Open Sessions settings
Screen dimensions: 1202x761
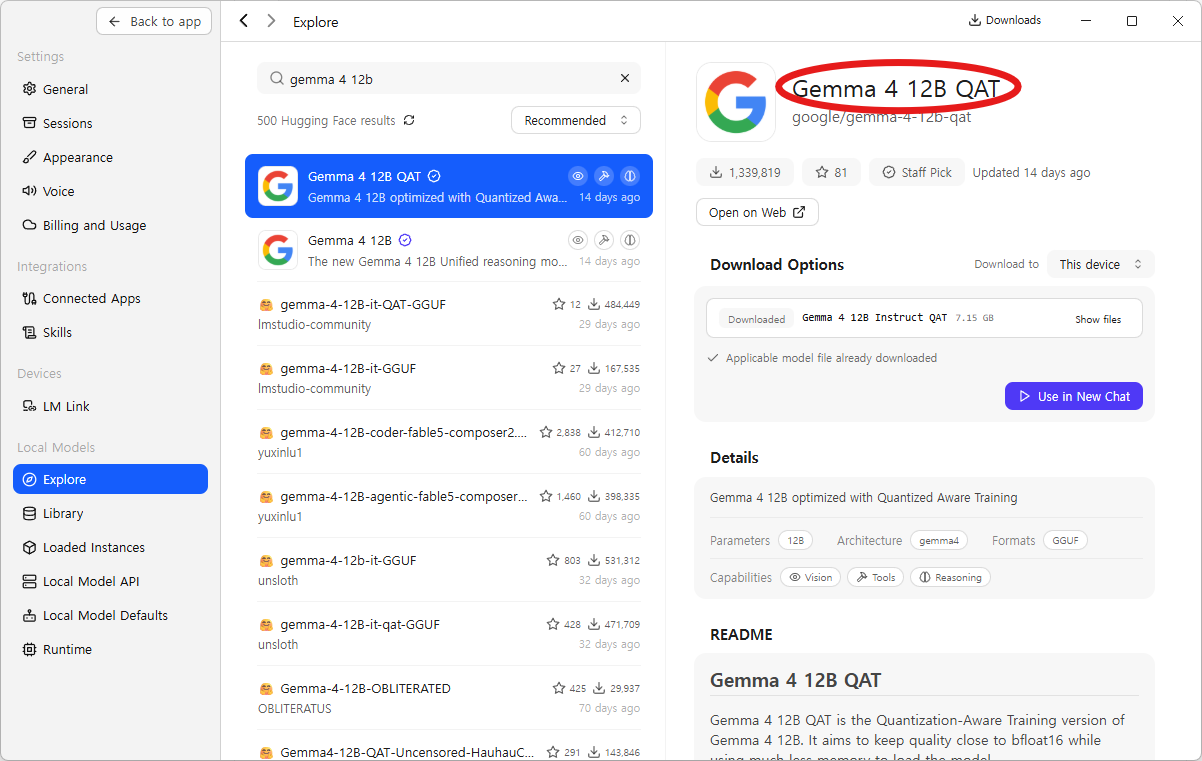(x=110, y=123)
